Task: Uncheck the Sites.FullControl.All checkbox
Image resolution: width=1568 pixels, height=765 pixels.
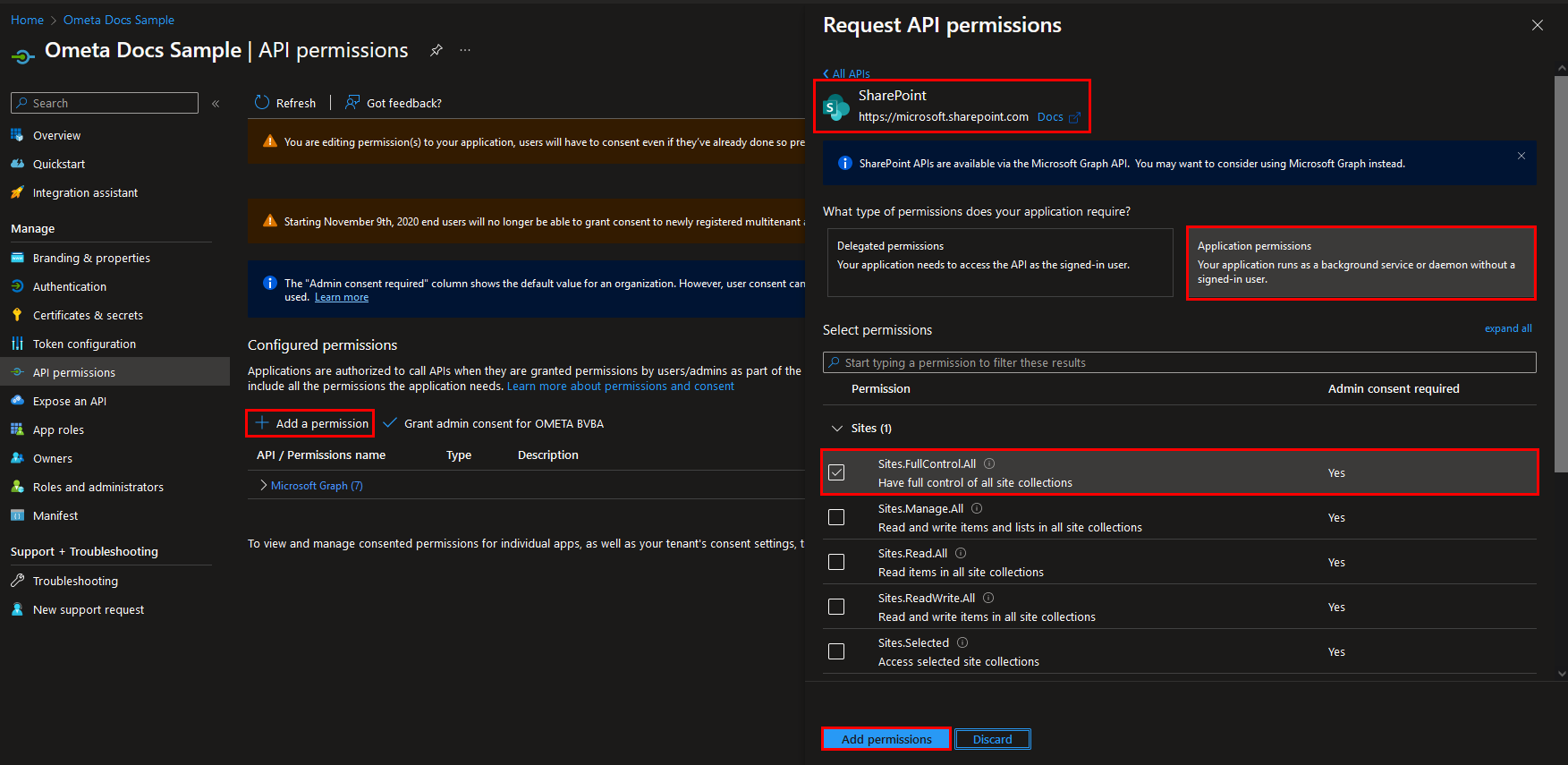Action: click(836, 472)
